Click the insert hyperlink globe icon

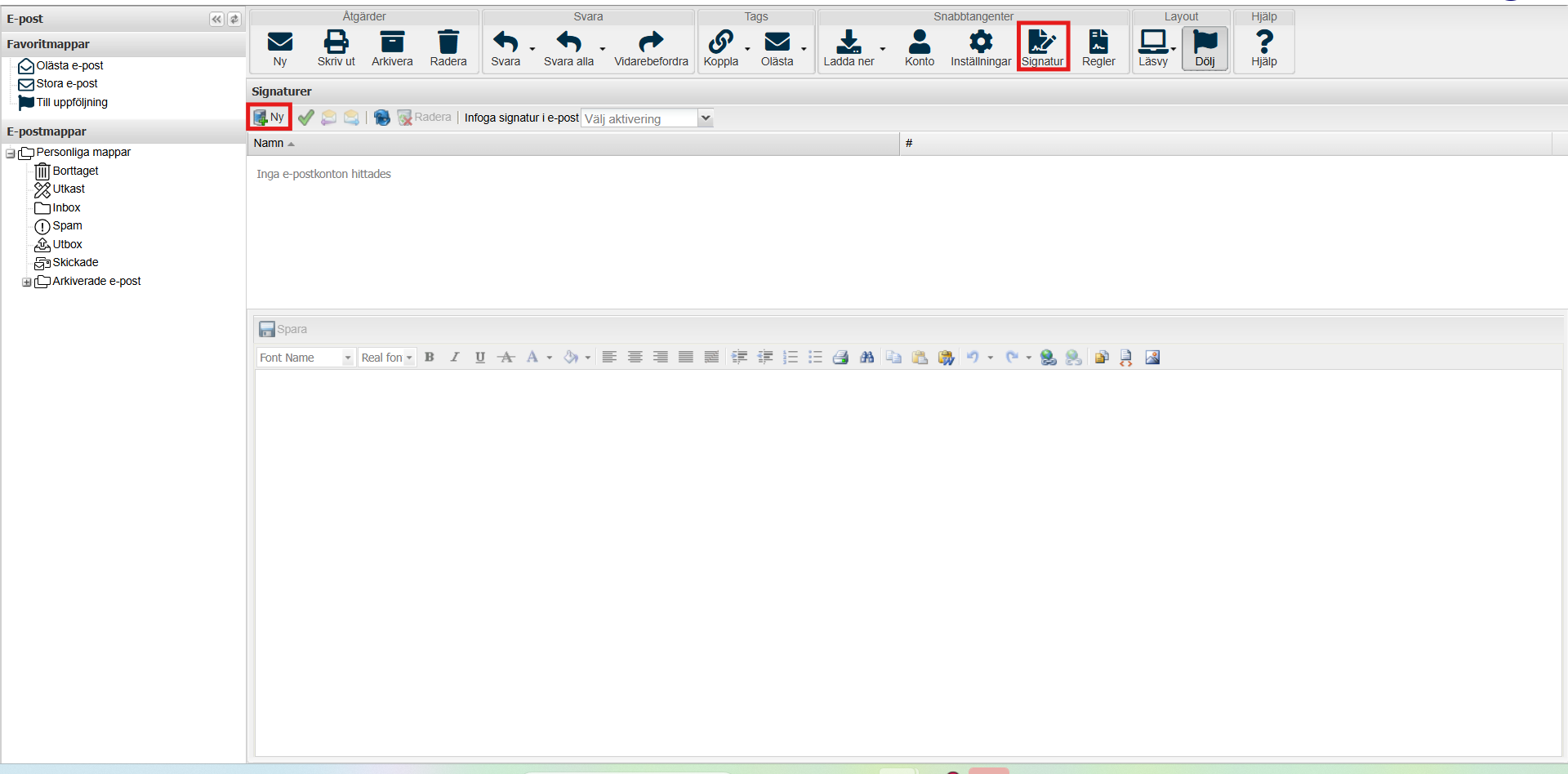(x=1048, y=358)
